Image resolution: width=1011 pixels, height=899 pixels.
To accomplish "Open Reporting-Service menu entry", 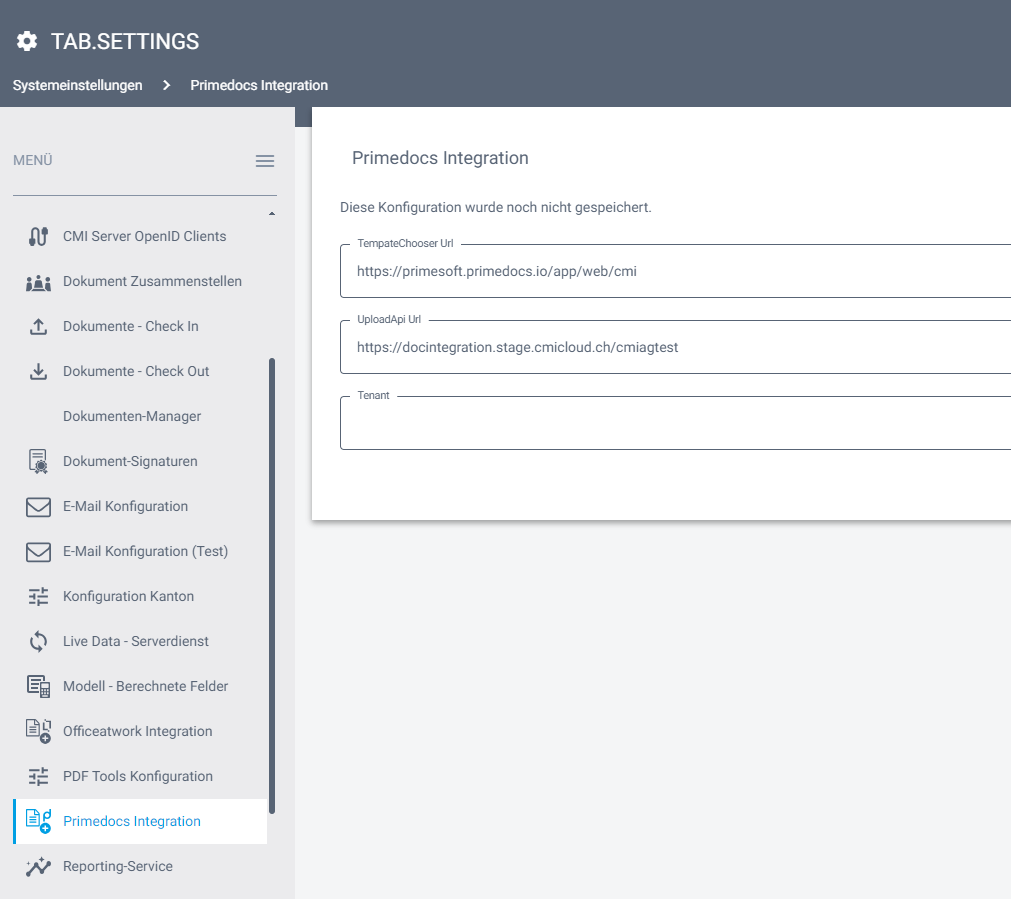I will (x=140, y=867).
